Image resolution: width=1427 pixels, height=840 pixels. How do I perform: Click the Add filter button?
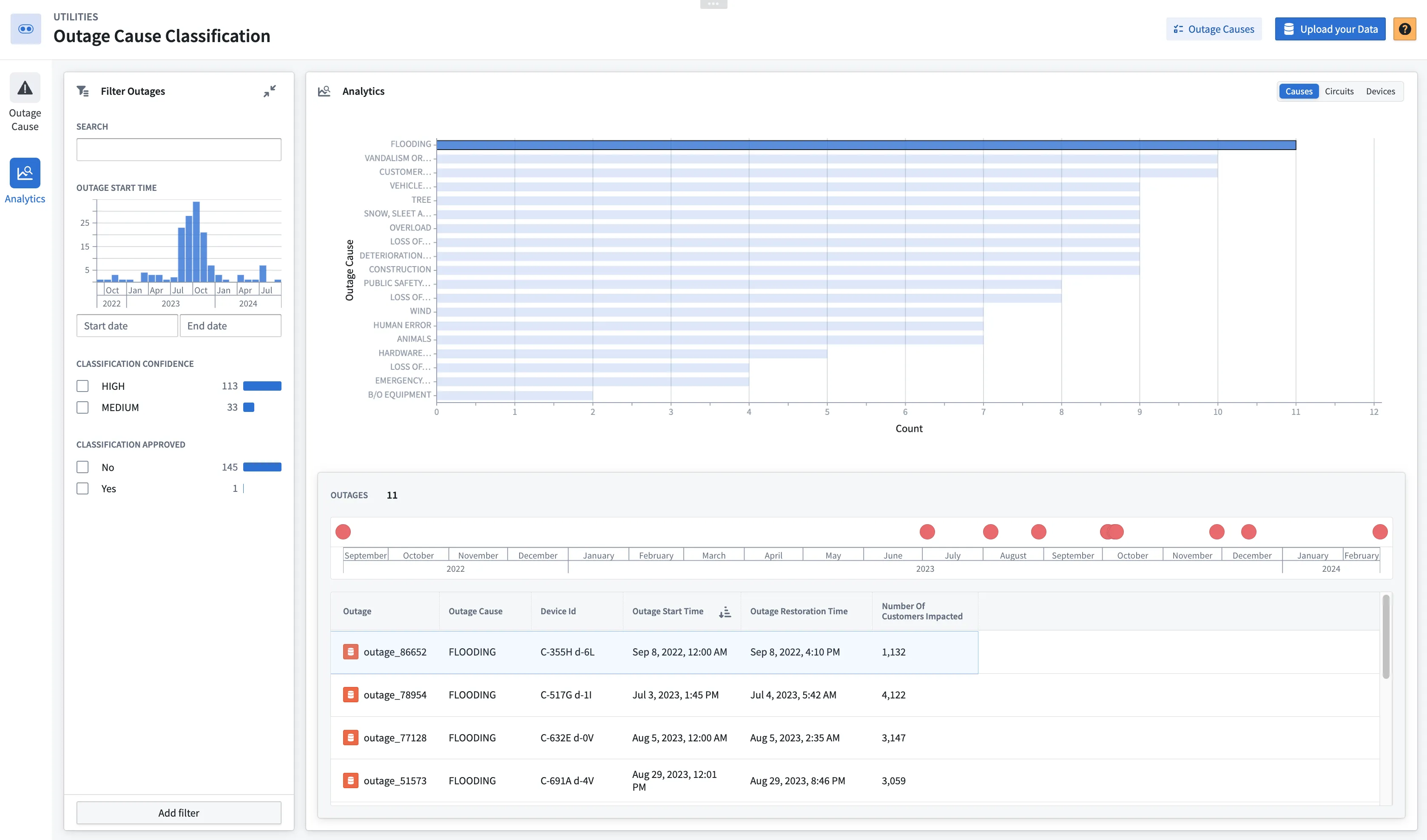point(179,813)
